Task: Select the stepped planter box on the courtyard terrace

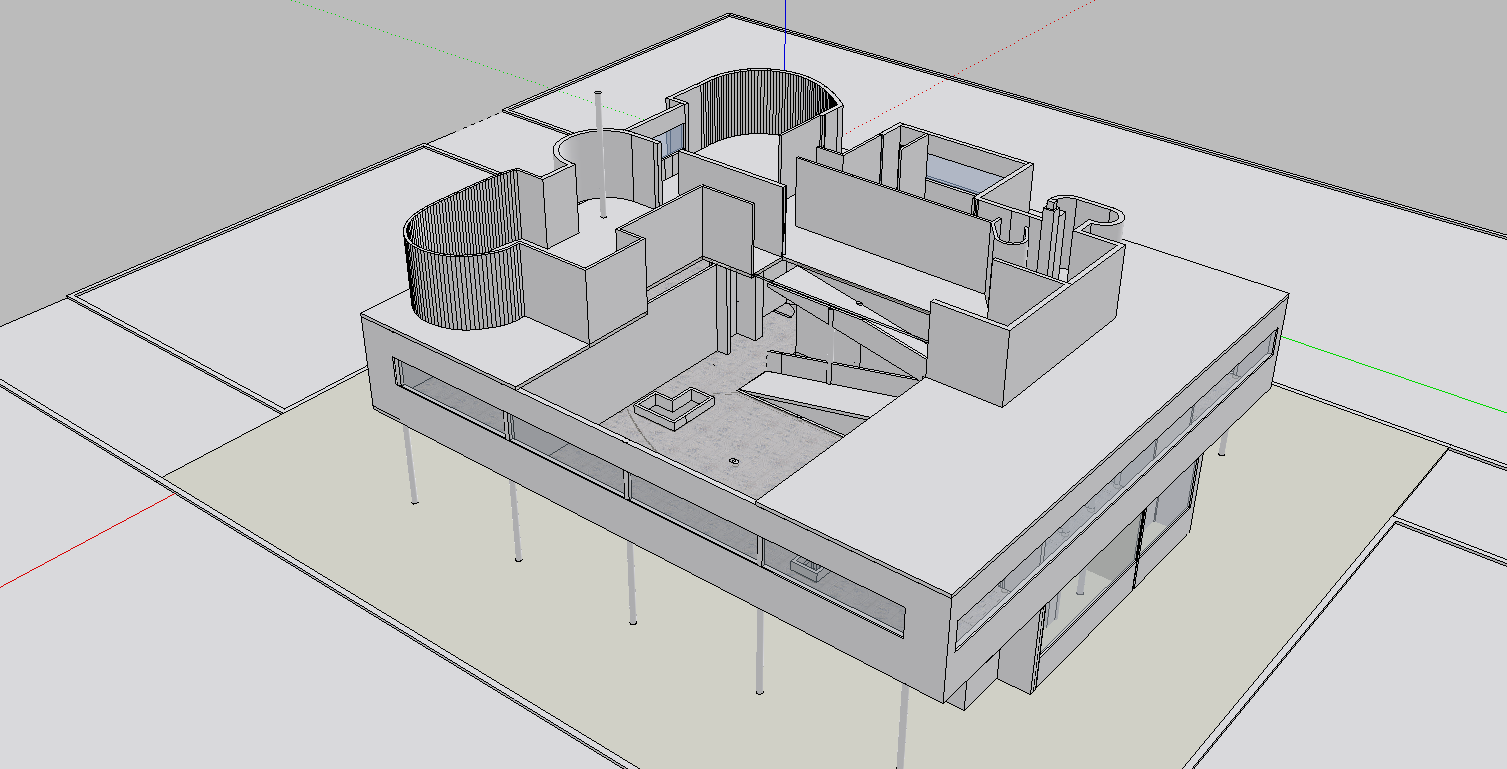Action: click(x=675, y=408)
